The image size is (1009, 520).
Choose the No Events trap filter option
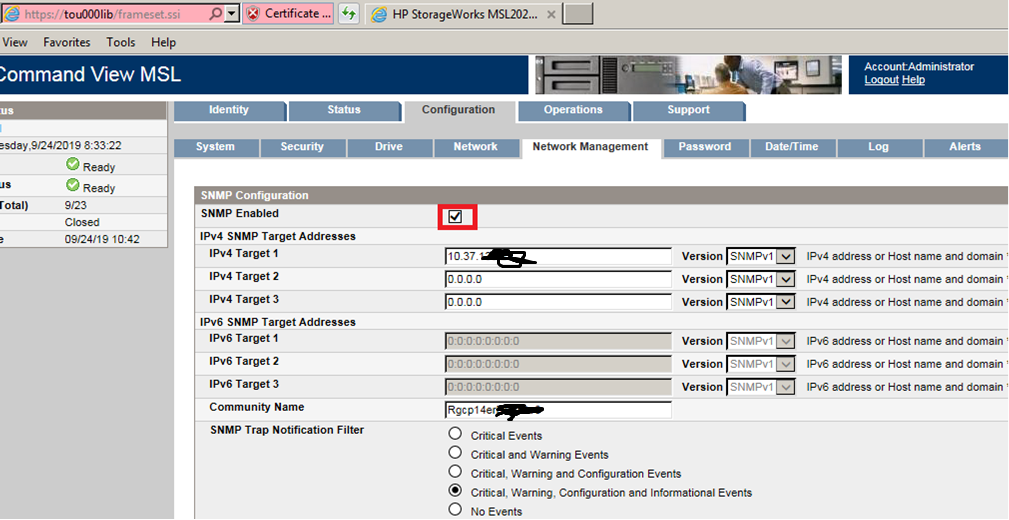click(456, 510)
